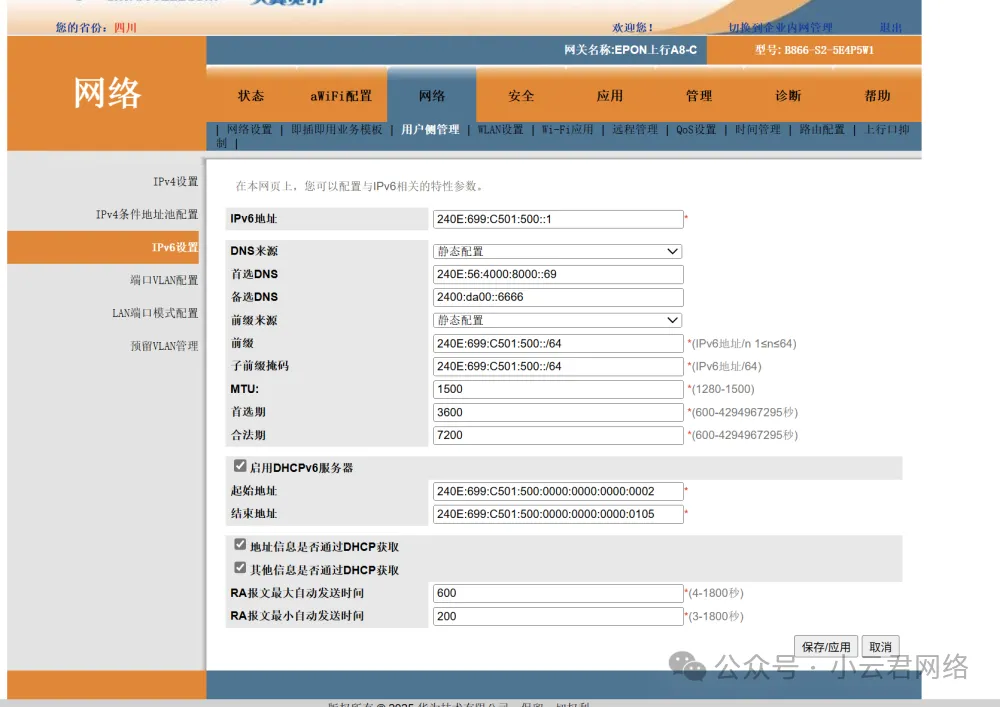This screenshot has width=1000, height=707.
Task: Click the 退出 logout link
Action: tap(891, 27)
